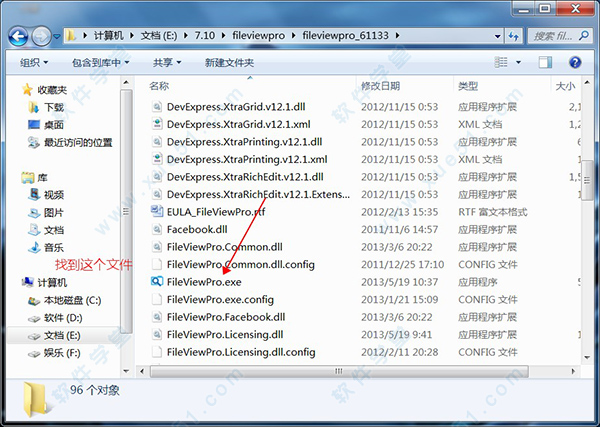The width and height of the screenshot is (600, 427).
Task: Open the 共享 menu
Action: (x=167, y=62)
